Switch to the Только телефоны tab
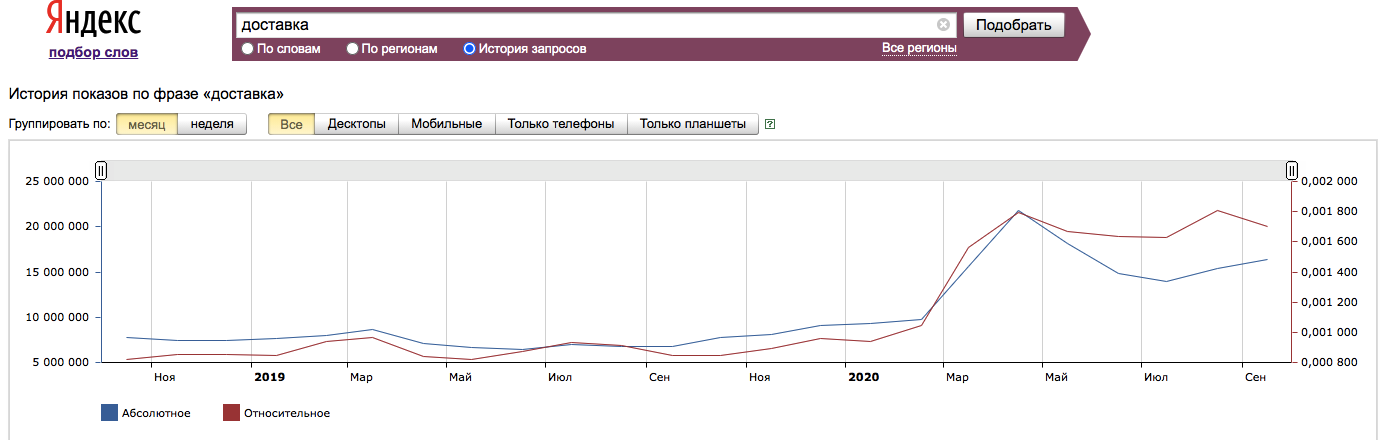The width and height of the screenshot is (1395, 440). coord(561,124)
